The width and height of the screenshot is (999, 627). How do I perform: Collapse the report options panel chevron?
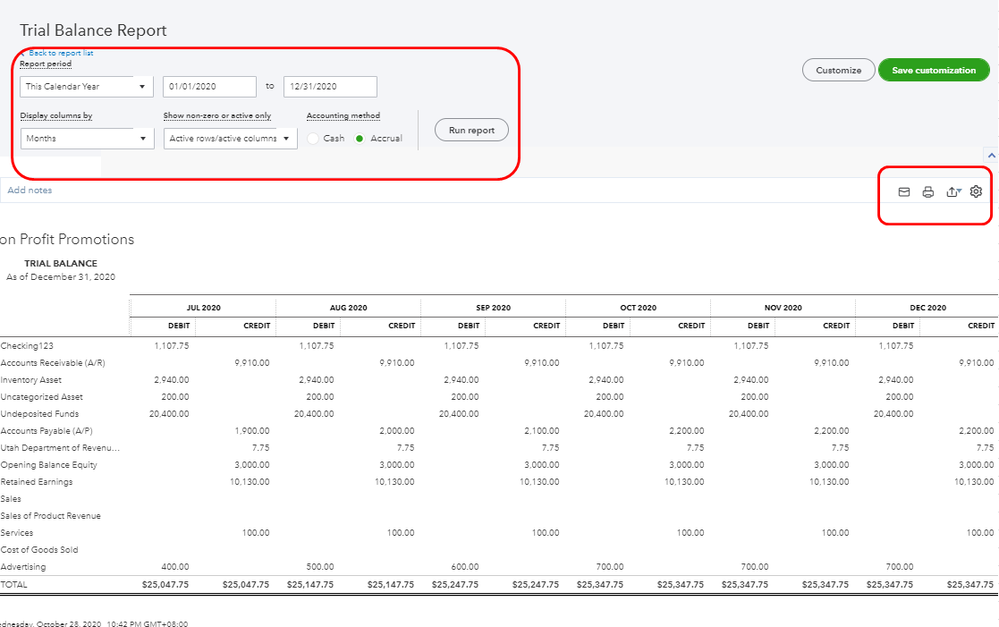pyautogui.click(x=991, y=156)
